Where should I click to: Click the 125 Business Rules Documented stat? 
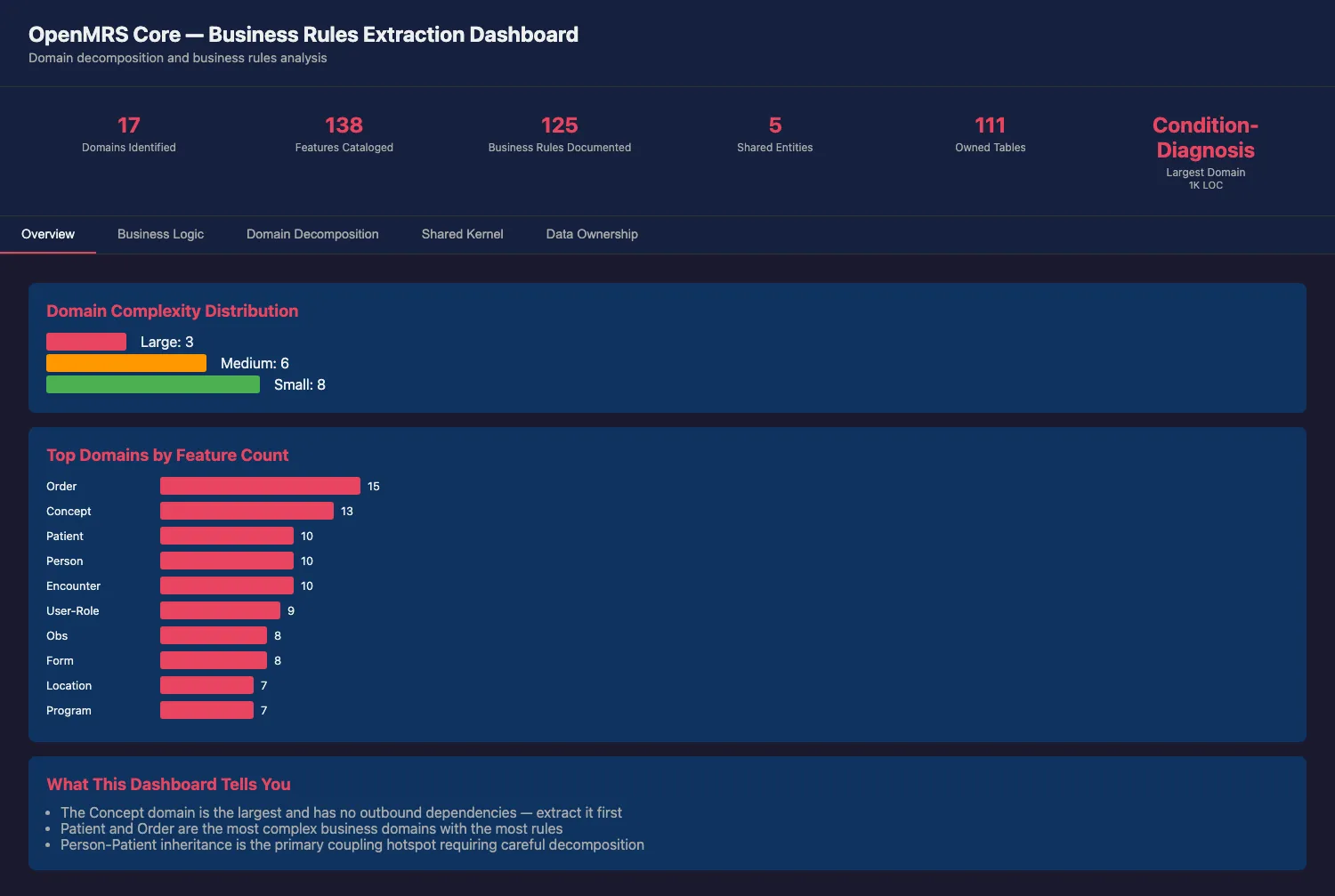coord(560,134)
